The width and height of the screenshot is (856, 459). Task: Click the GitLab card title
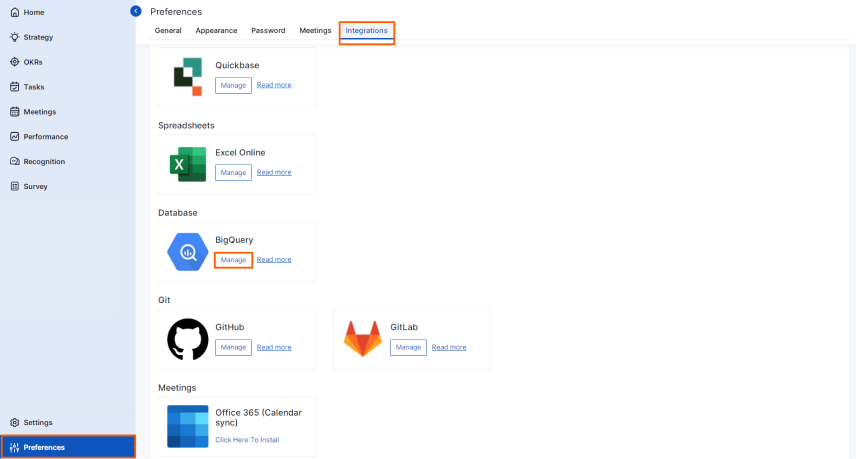404,327
